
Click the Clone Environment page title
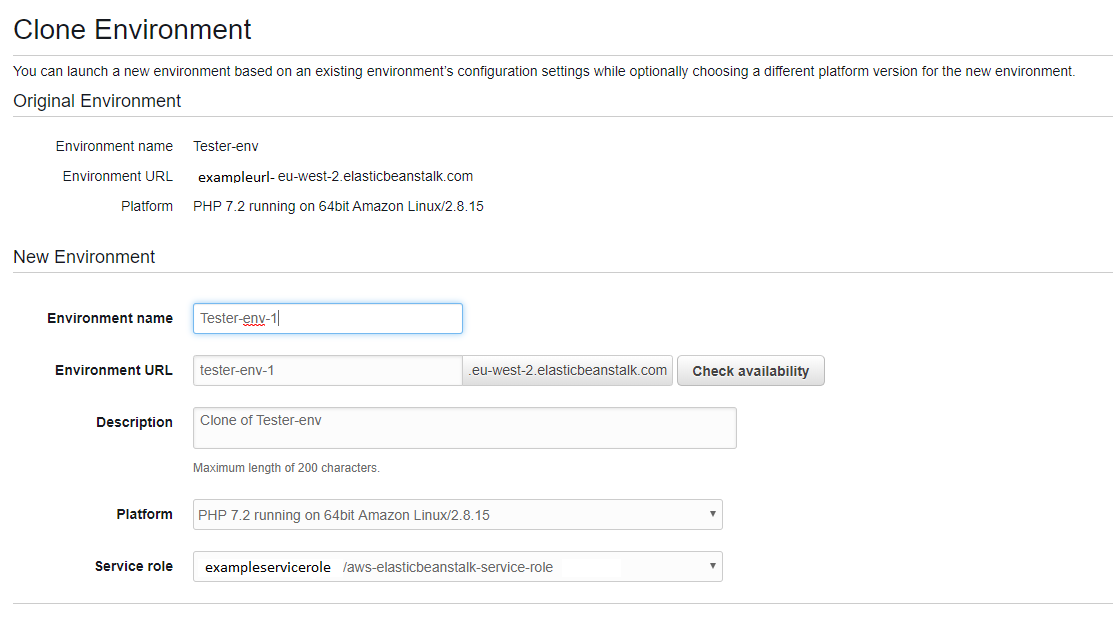click(132, 30)
